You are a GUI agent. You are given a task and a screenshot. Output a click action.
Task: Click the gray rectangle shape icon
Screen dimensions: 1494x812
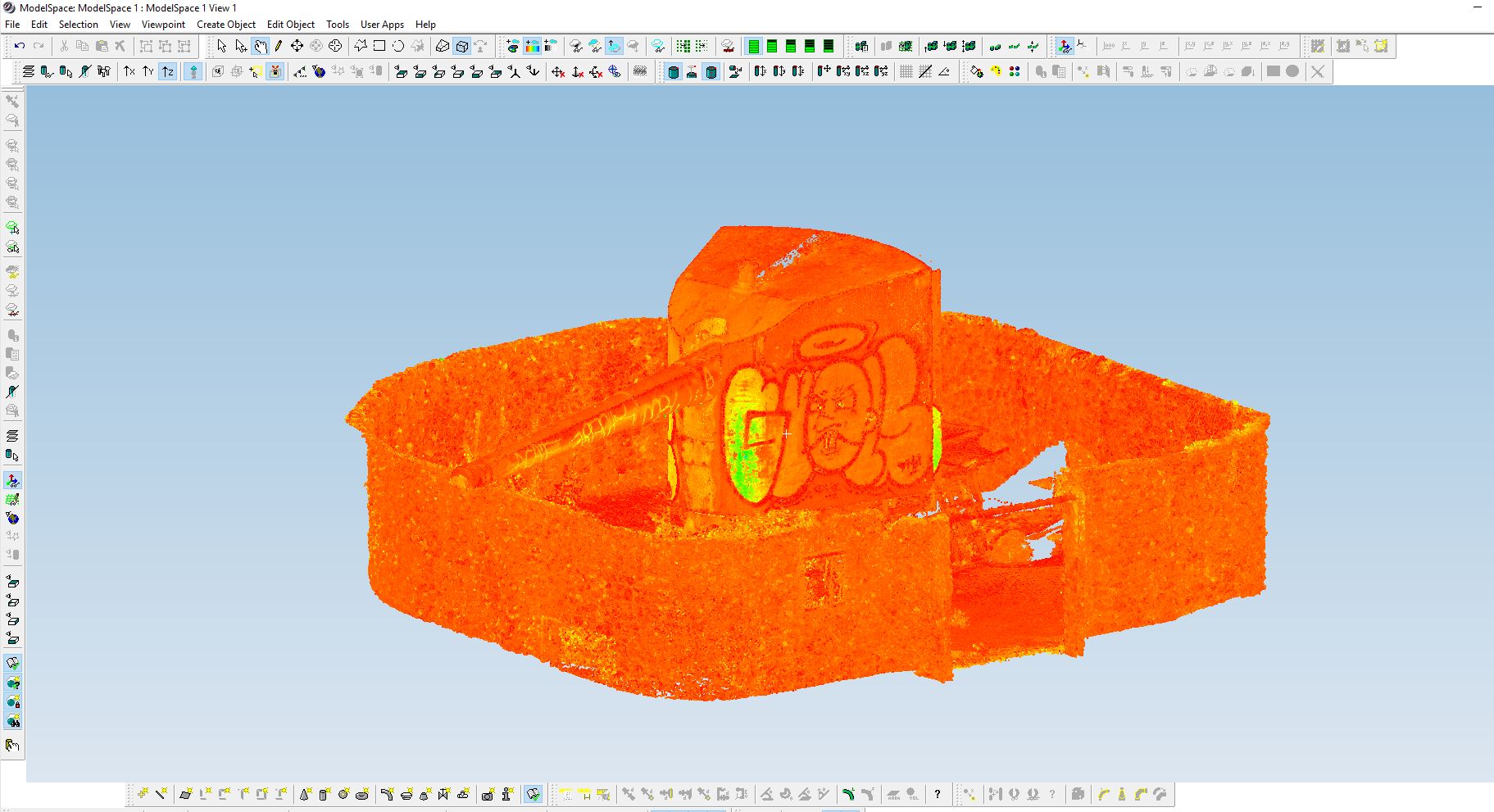point(1274,71)
